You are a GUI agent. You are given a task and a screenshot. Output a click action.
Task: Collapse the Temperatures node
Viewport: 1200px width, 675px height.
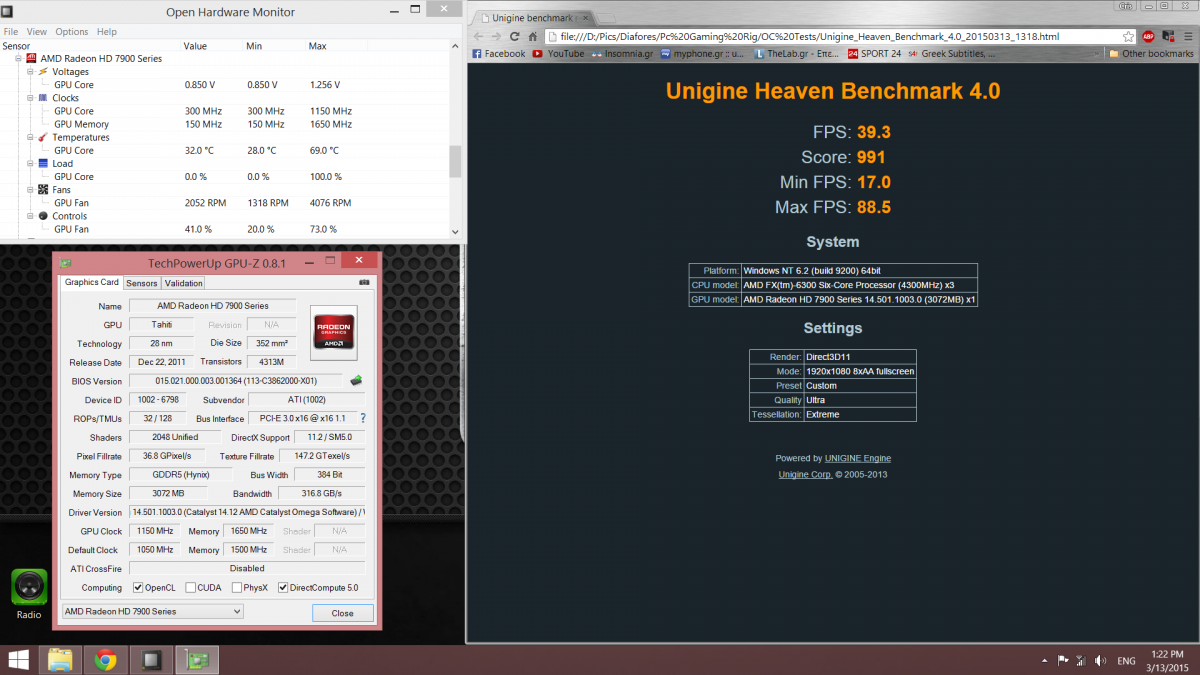coord(30,137)
